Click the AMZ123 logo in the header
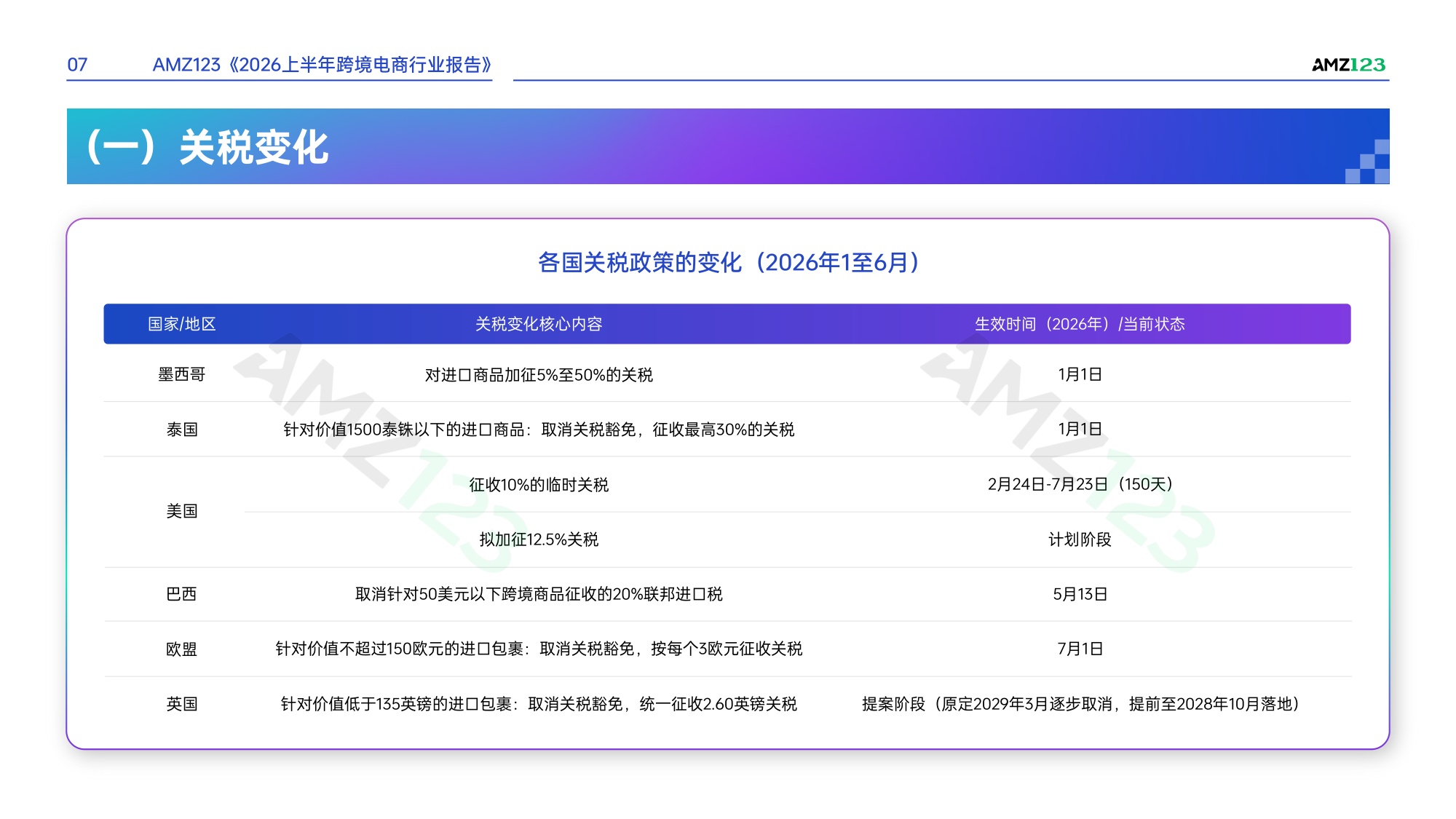This screenshot has width=1456, height=819. click(1348, 65)
